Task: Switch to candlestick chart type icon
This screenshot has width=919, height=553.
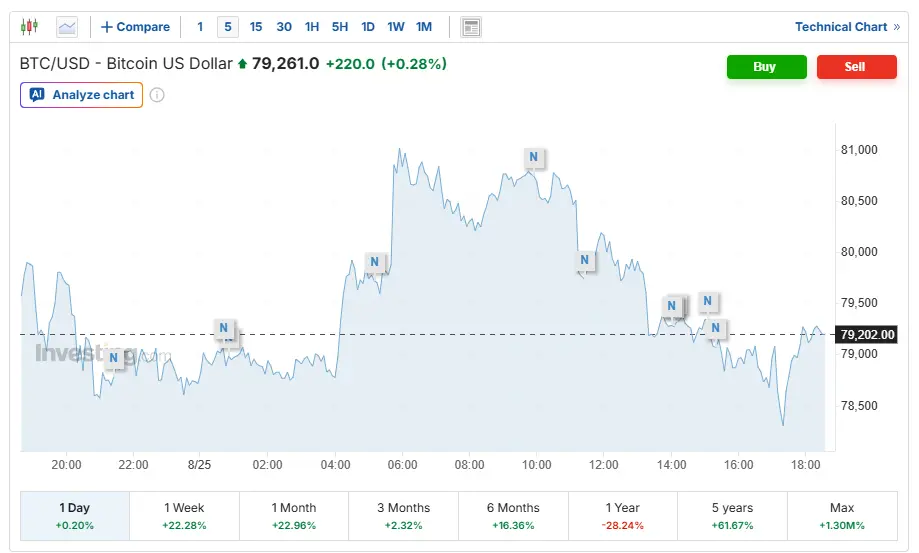Action: click(x=29, y=27)
